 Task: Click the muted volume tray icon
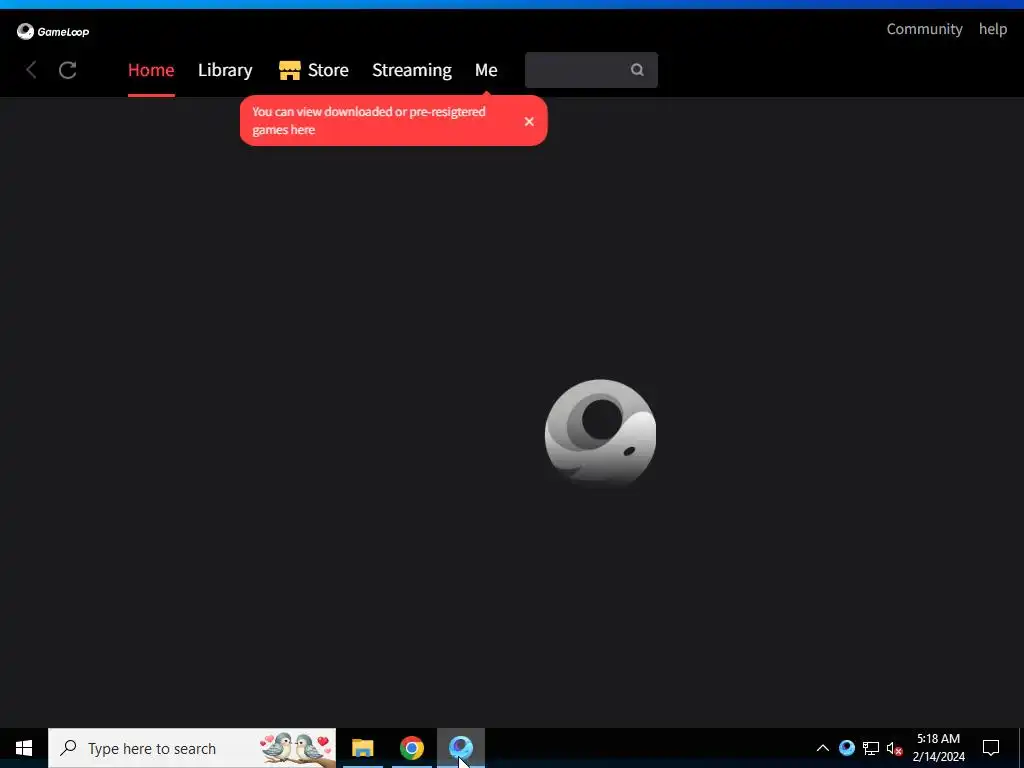(x=894, y=748)
